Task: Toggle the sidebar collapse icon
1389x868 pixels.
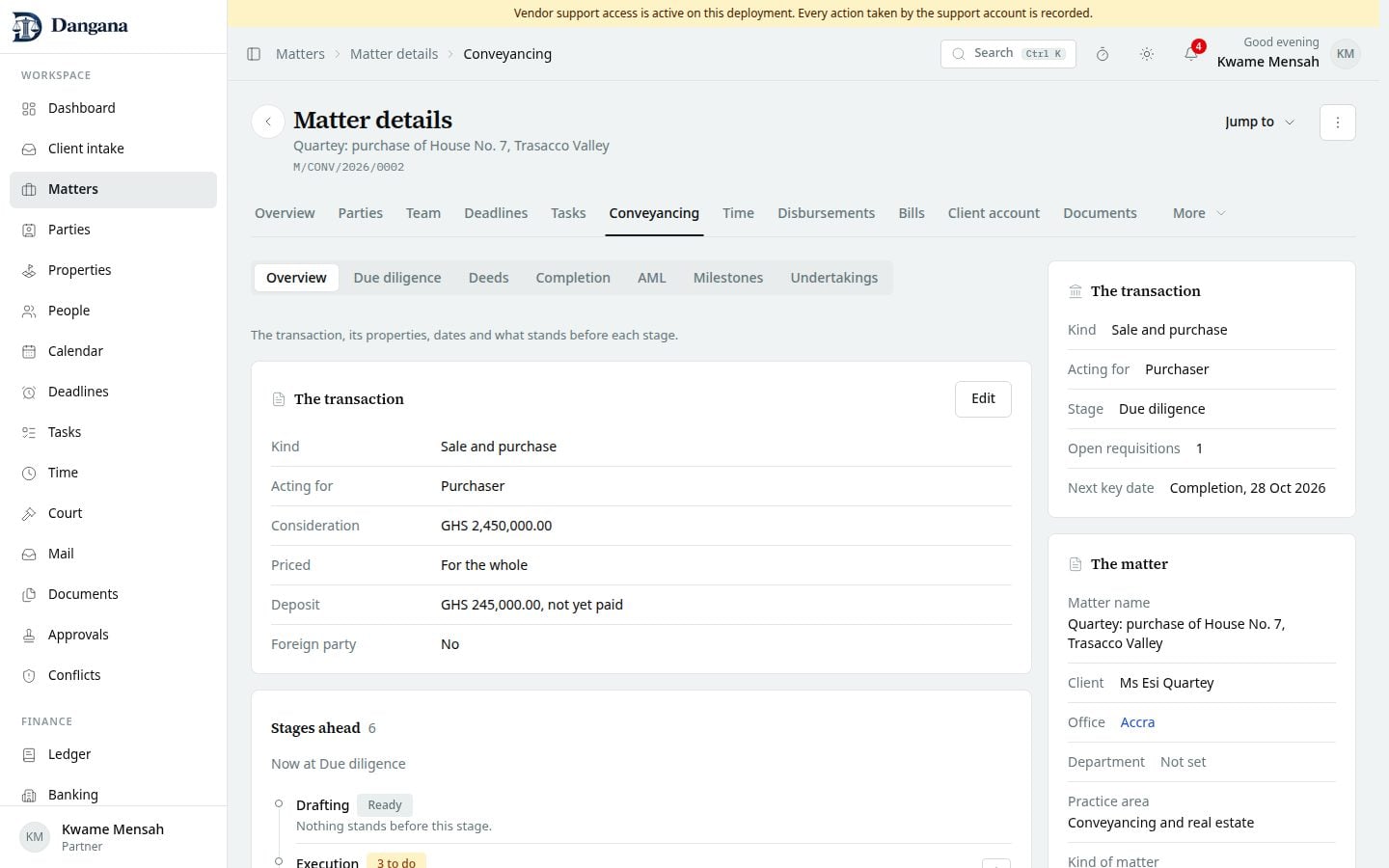Action: click(254, 54)
